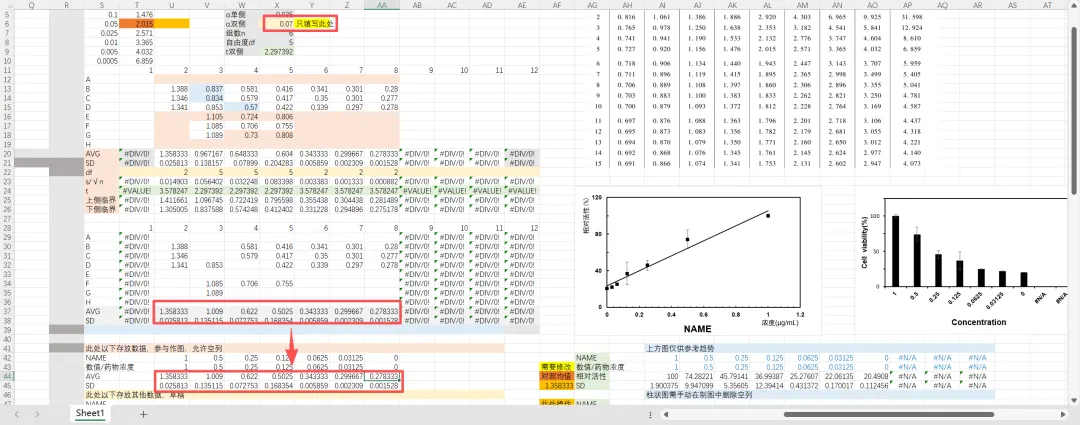This screenshot has width=1080, height=425.
Task: Go to the previous sheet with the left arrow
Action: (x=18, y=414)
